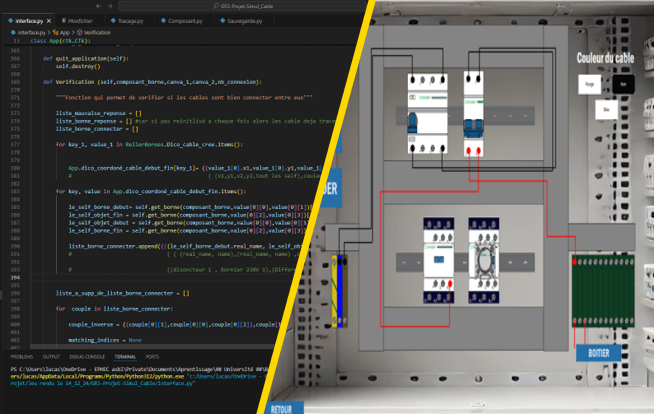Open the DEBUG CONSOLE panel

(87, 356)
